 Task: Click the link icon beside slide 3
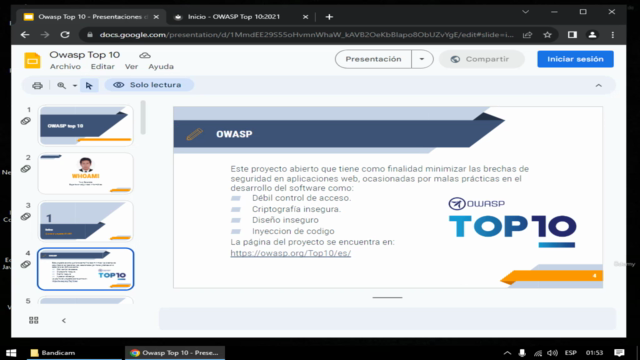[x=26, y=217]
